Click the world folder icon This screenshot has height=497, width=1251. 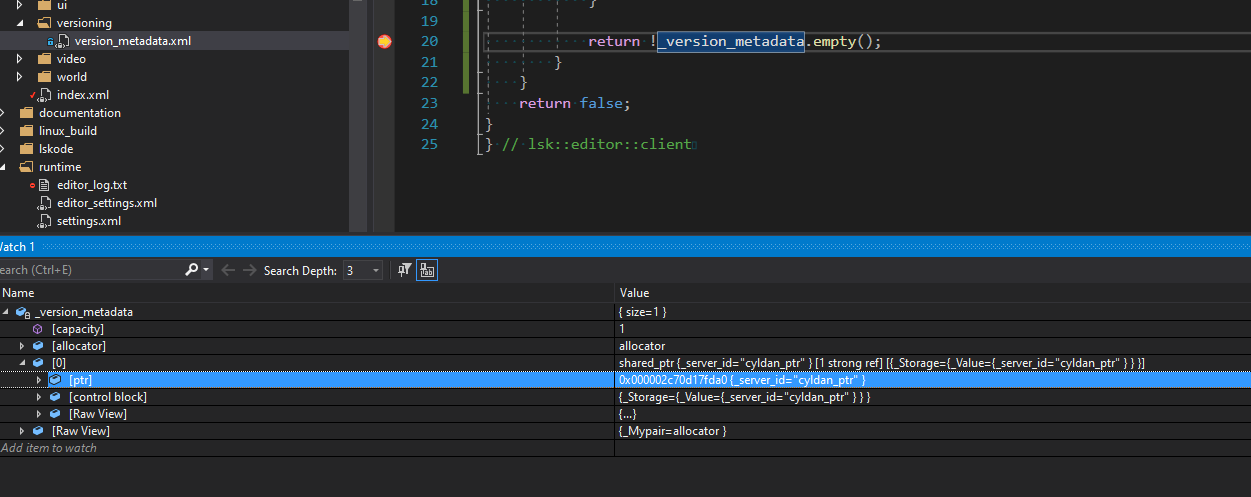coord(45,77)
